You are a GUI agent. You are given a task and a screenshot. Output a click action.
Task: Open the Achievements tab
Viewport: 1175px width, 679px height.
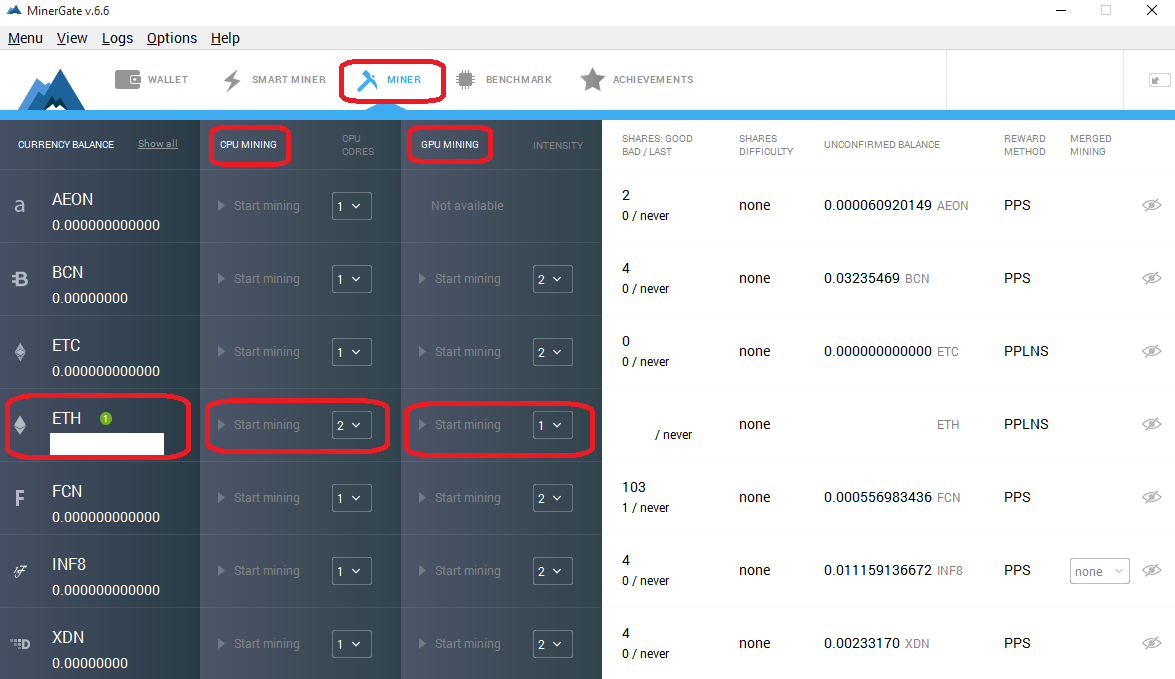click(x=637, y=79)
